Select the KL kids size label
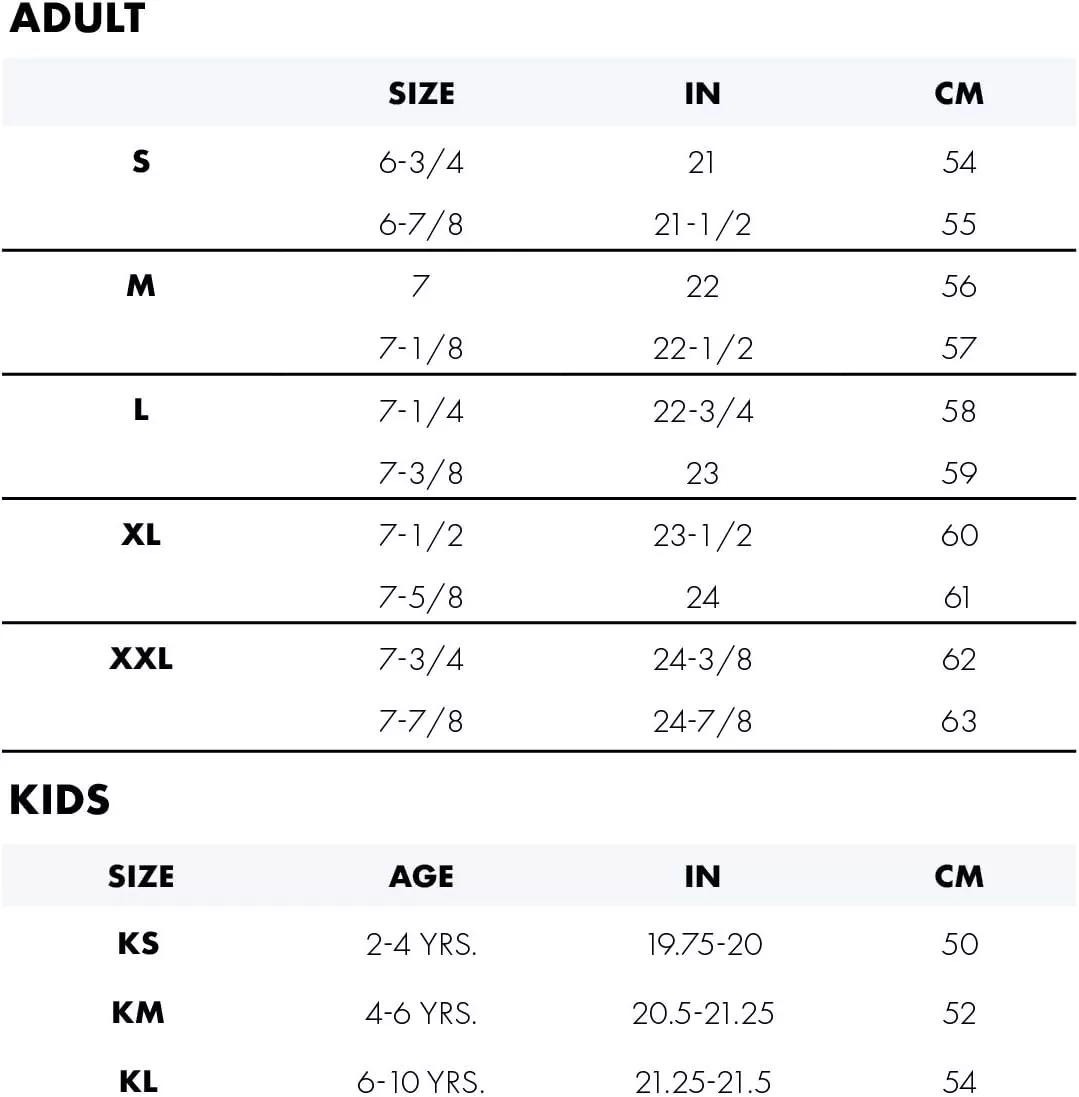This screenshot has height=1097, width=1079. [138, 1081]
